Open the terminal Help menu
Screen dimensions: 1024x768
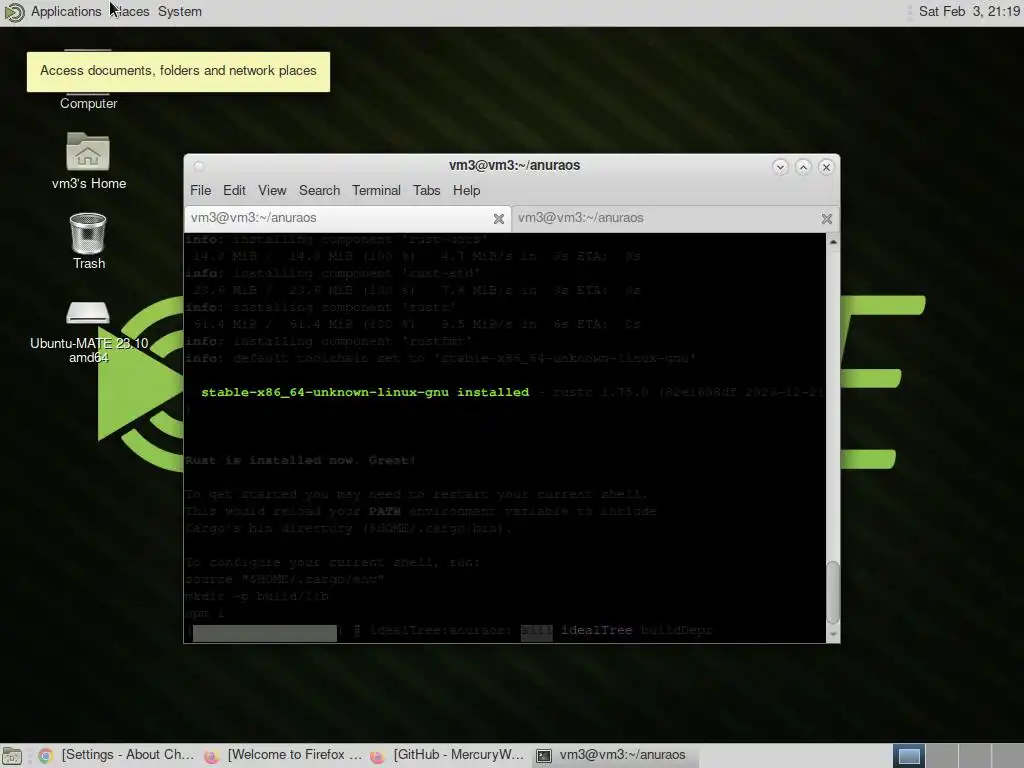466,190
